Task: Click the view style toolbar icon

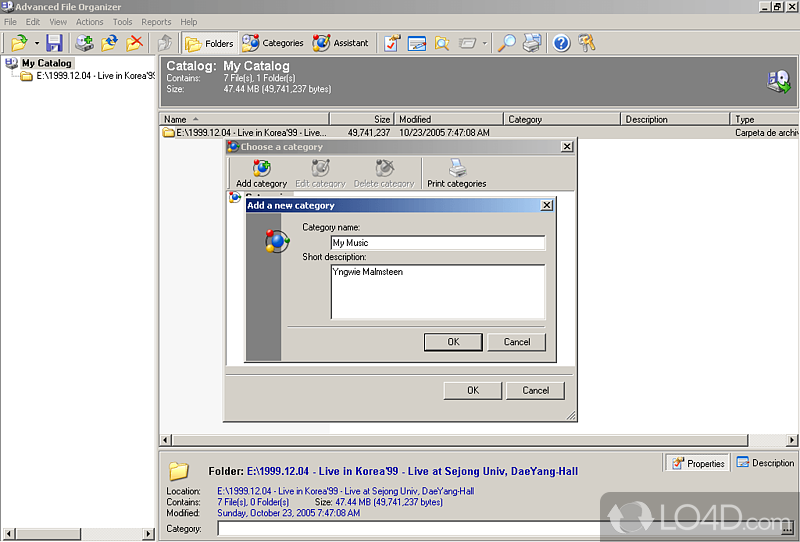Action: [x=467, y=43]
